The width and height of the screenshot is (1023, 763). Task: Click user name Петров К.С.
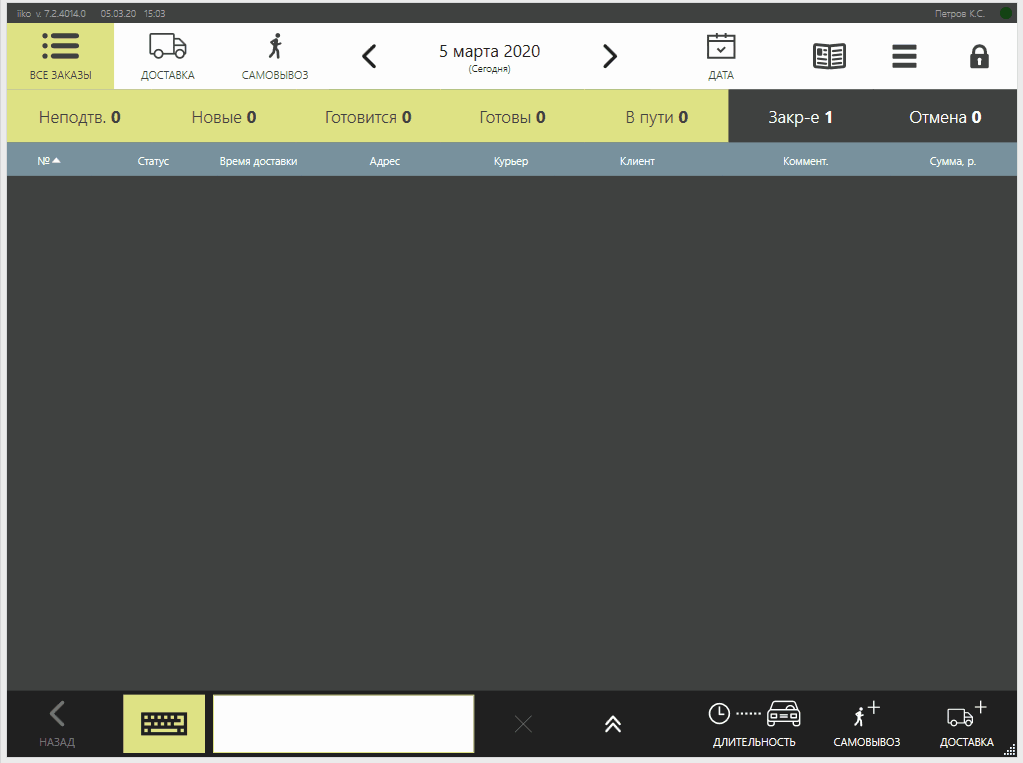(959, 14)
